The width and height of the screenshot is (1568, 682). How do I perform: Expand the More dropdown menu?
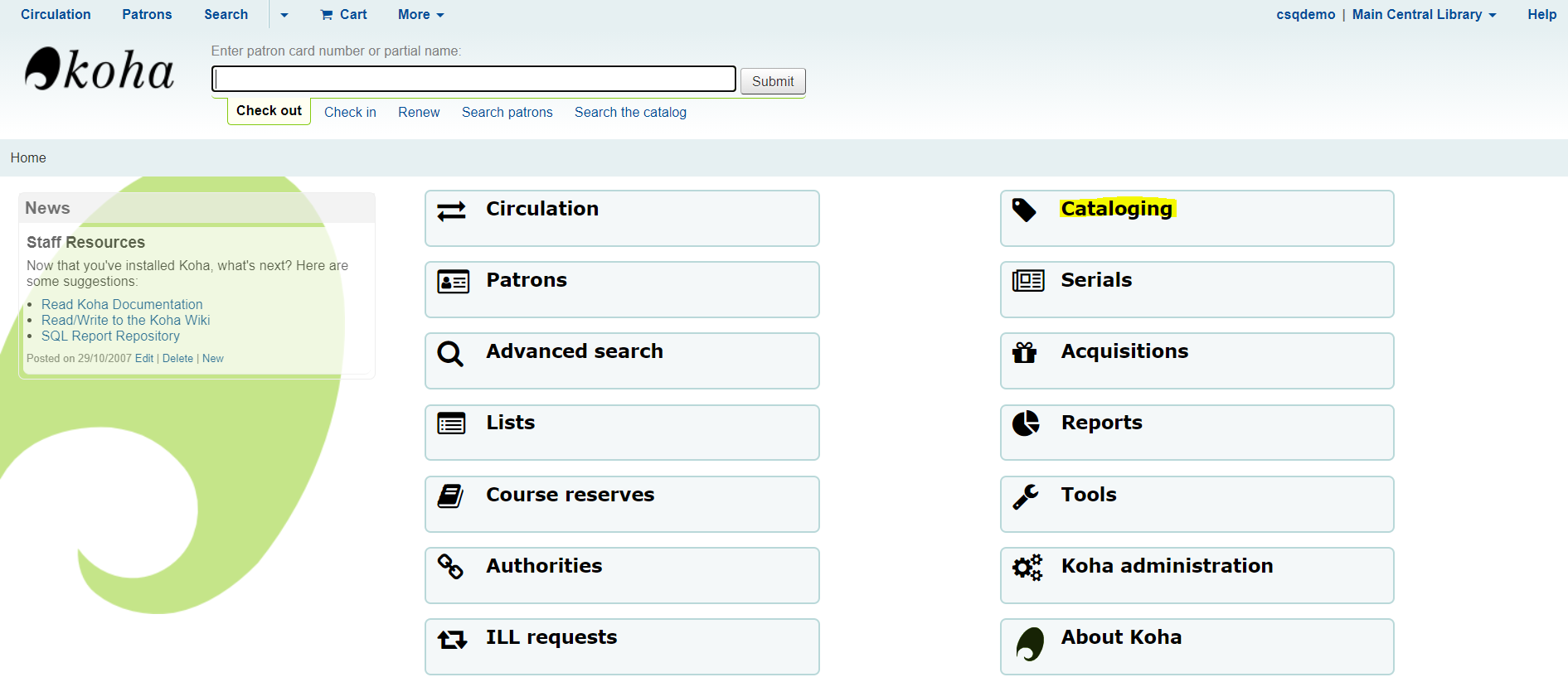pos(421,15)
